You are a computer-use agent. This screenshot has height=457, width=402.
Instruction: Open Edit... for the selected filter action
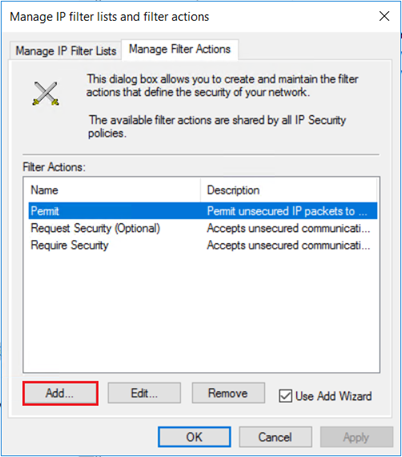[x=144, y=393]
